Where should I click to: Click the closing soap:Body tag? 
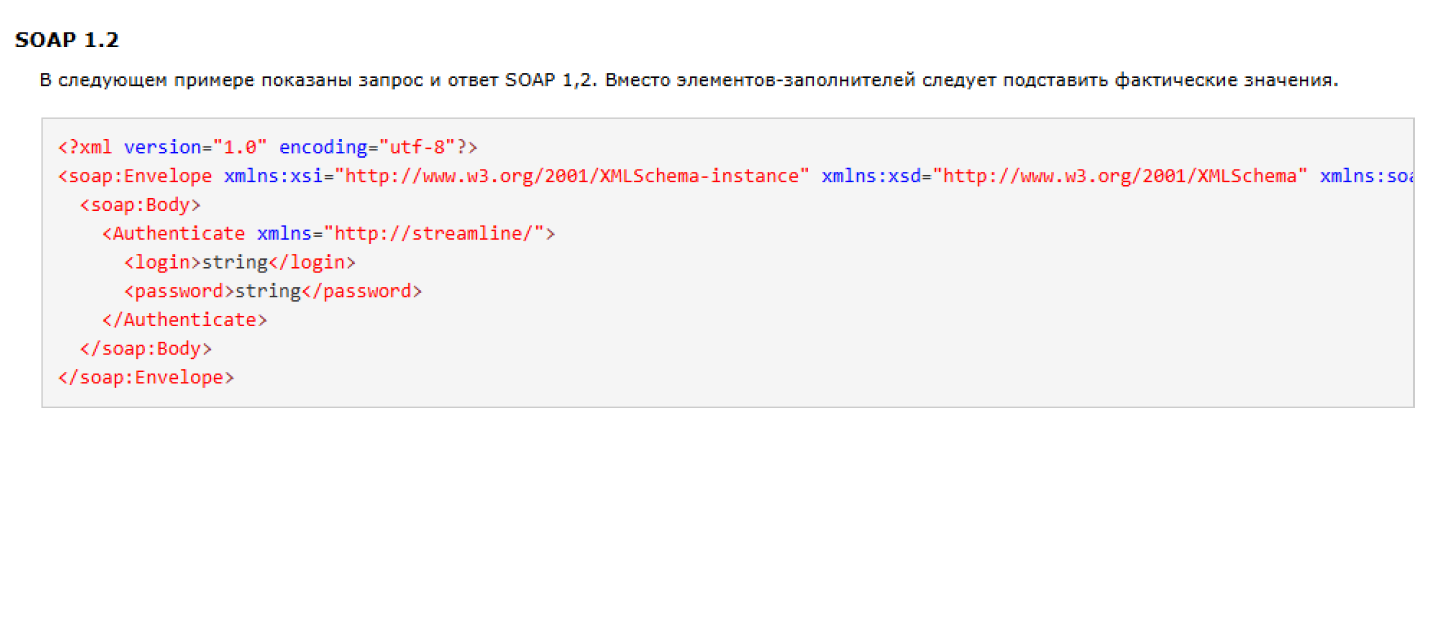pyautogui.click(x=146, y=349)
